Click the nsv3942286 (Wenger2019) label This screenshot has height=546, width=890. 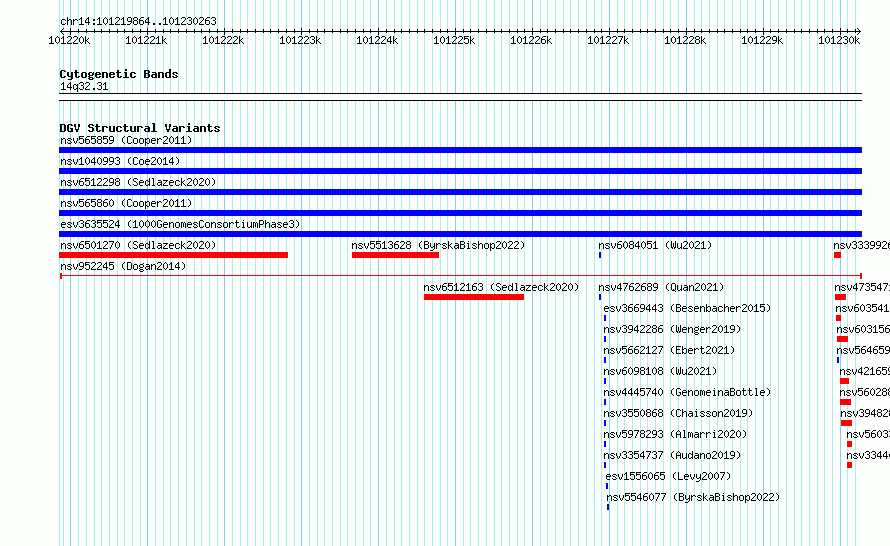coord(672,329)
